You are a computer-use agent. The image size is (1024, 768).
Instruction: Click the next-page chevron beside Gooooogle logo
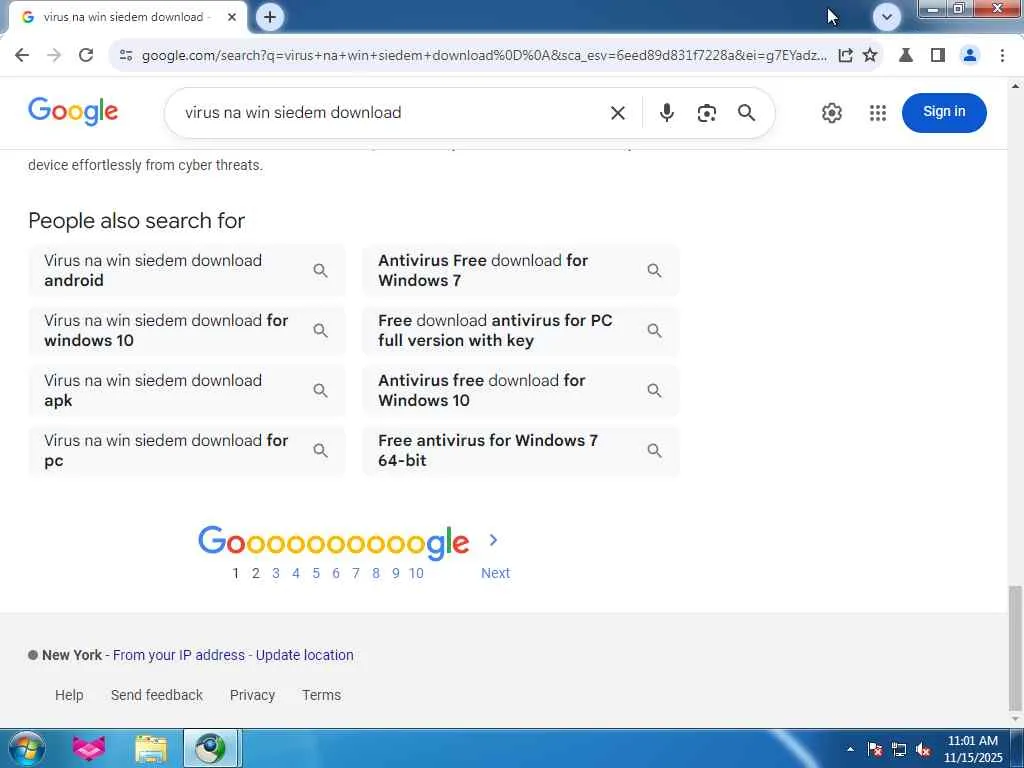point(494,540)
